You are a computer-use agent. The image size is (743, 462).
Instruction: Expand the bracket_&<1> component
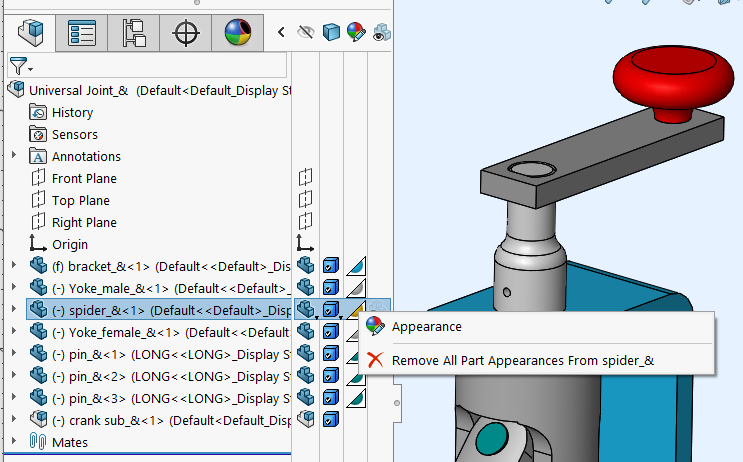14,265
